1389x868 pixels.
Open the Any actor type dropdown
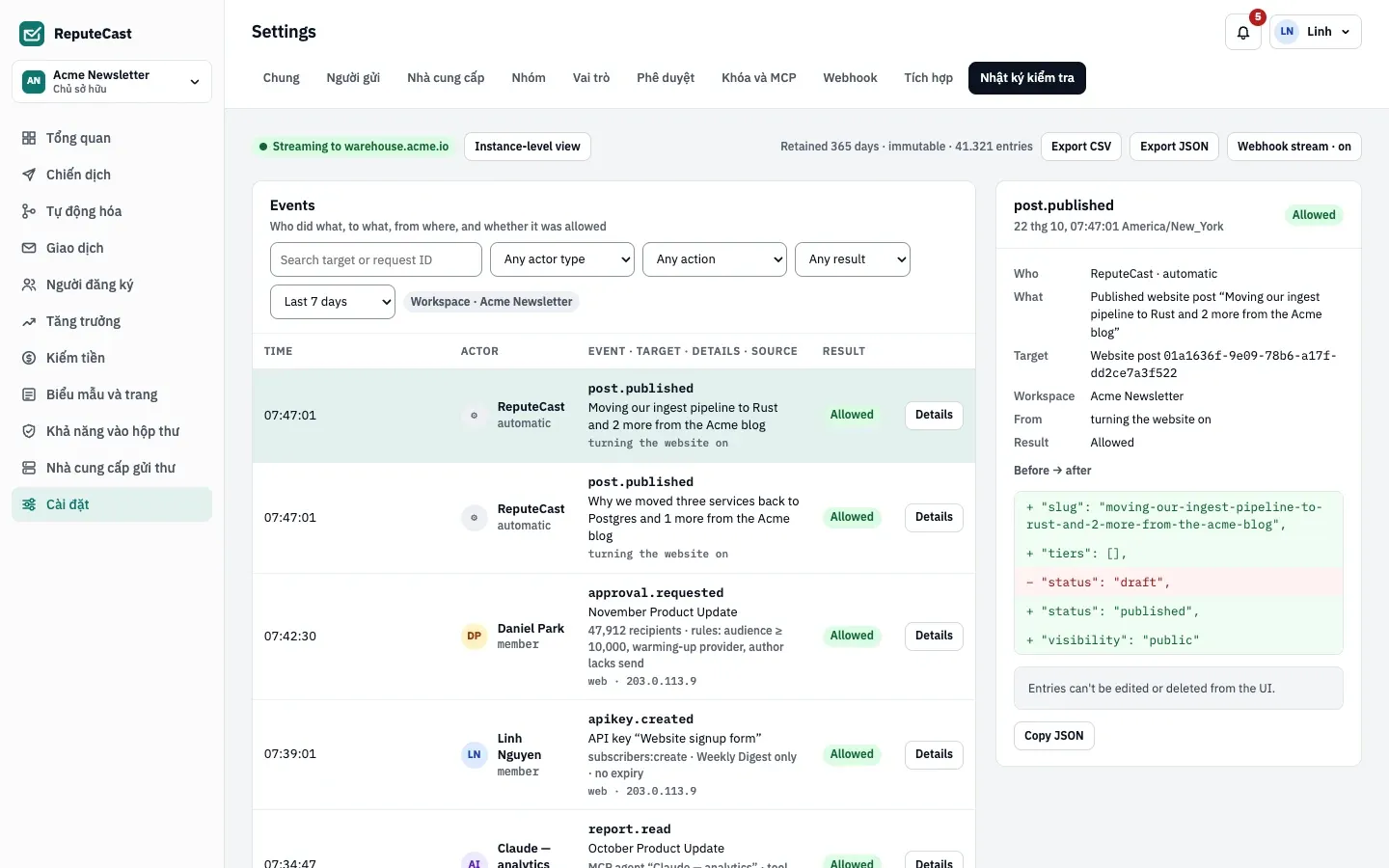click(x=562, y=259)
